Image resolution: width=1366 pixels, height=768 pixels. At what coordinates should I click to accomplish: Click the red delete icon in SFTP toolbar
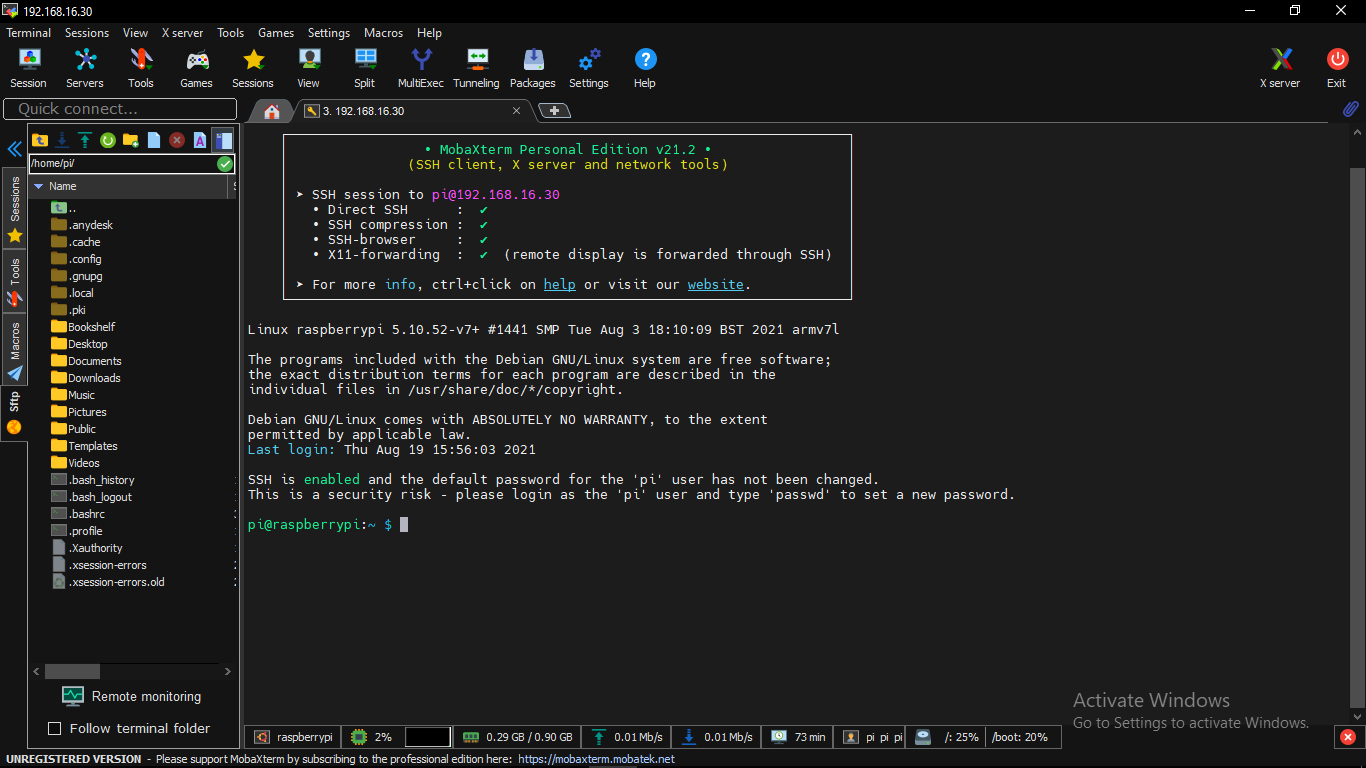pyautogui.click(x=177, y=140)
